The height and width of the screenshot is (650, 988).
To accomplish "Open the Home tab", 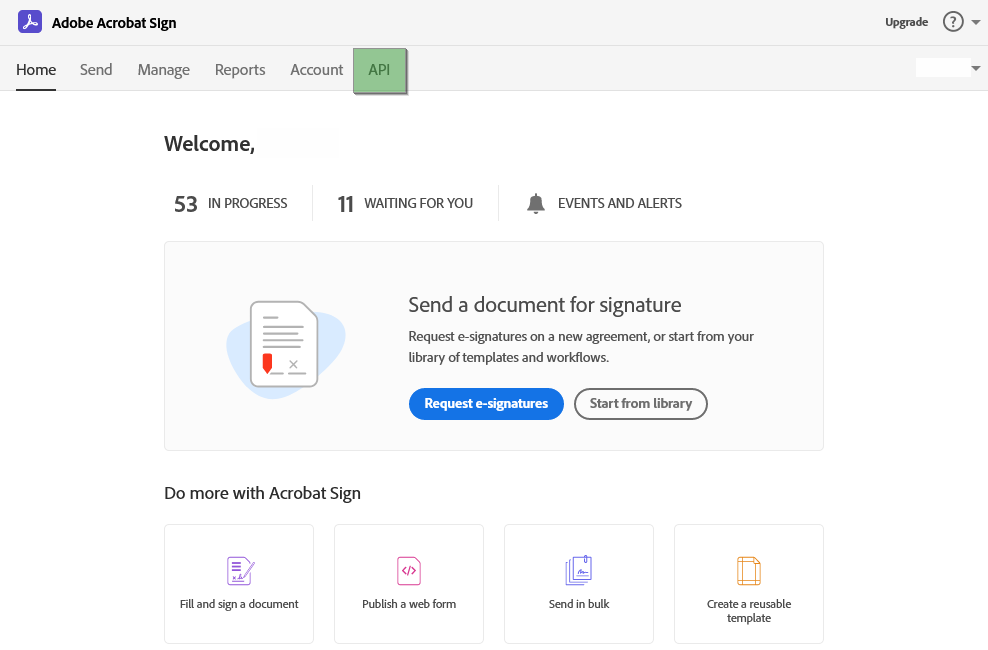I will (x=36, y=69).
